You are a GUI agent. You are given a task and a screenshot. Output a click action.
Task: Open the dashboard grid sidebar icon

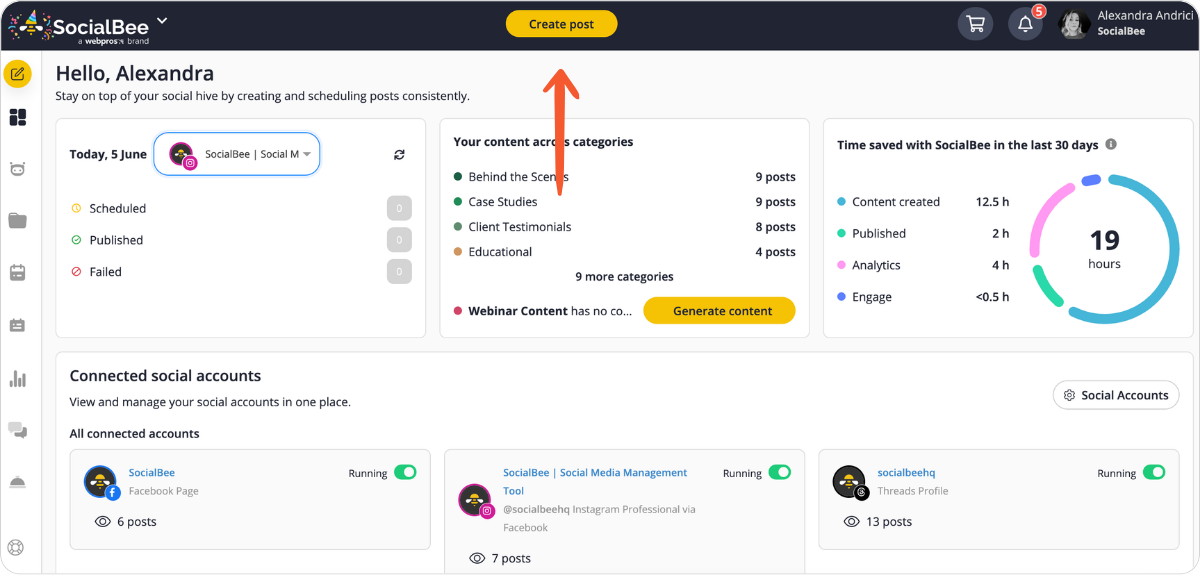17,118
